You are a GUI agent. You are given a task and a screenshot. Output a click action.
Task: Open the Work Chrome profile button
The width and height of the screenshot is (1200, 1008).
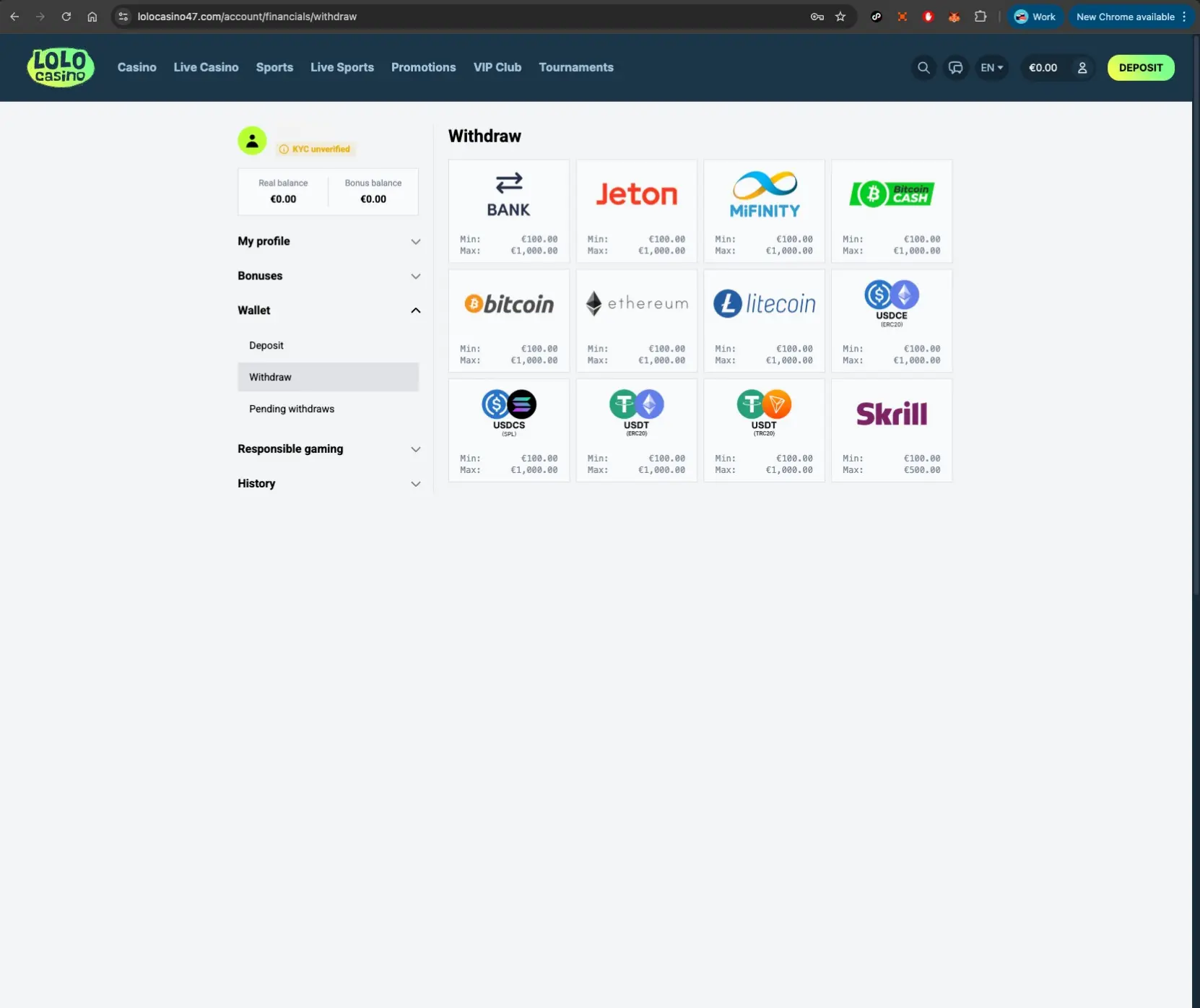pyautogui.click(x=1035, y=17)
